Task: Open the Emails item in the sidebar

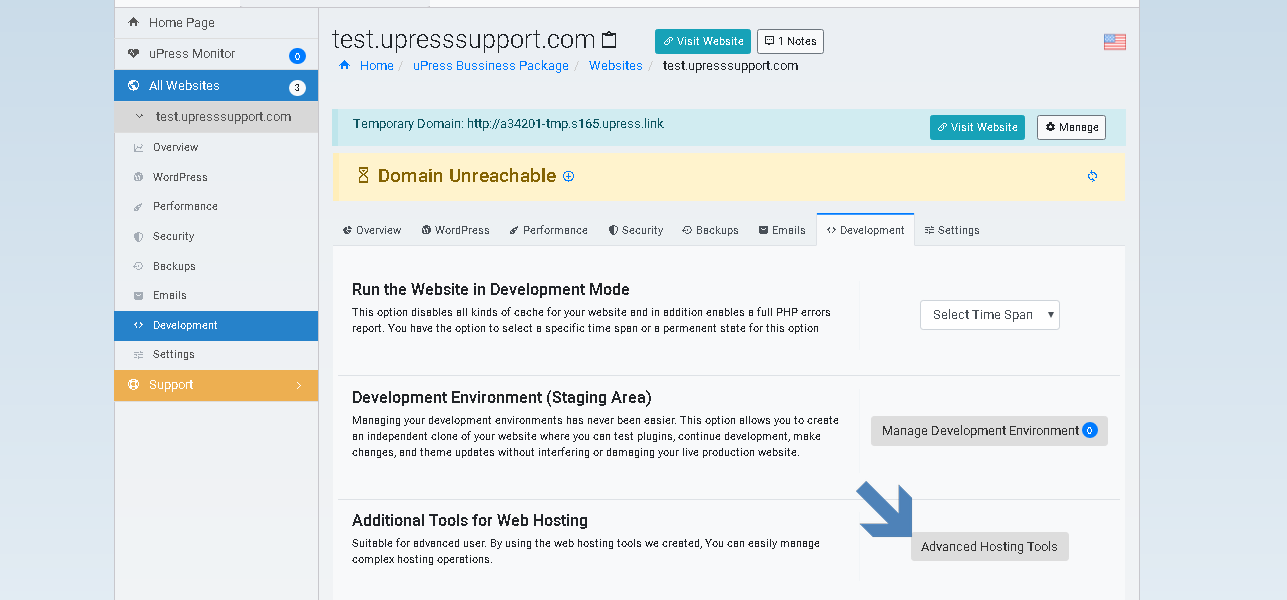Action: [216, 295]
